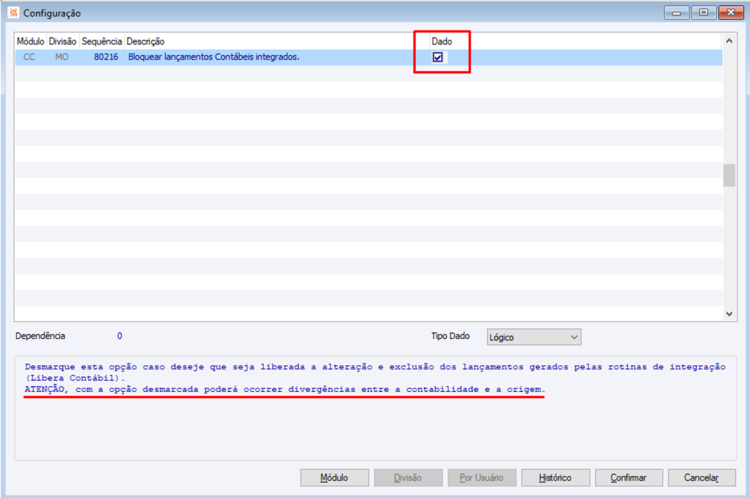Open the Tipo Dado dropdown showing Lógico
The image size is (750, 498).
[534, 337]
